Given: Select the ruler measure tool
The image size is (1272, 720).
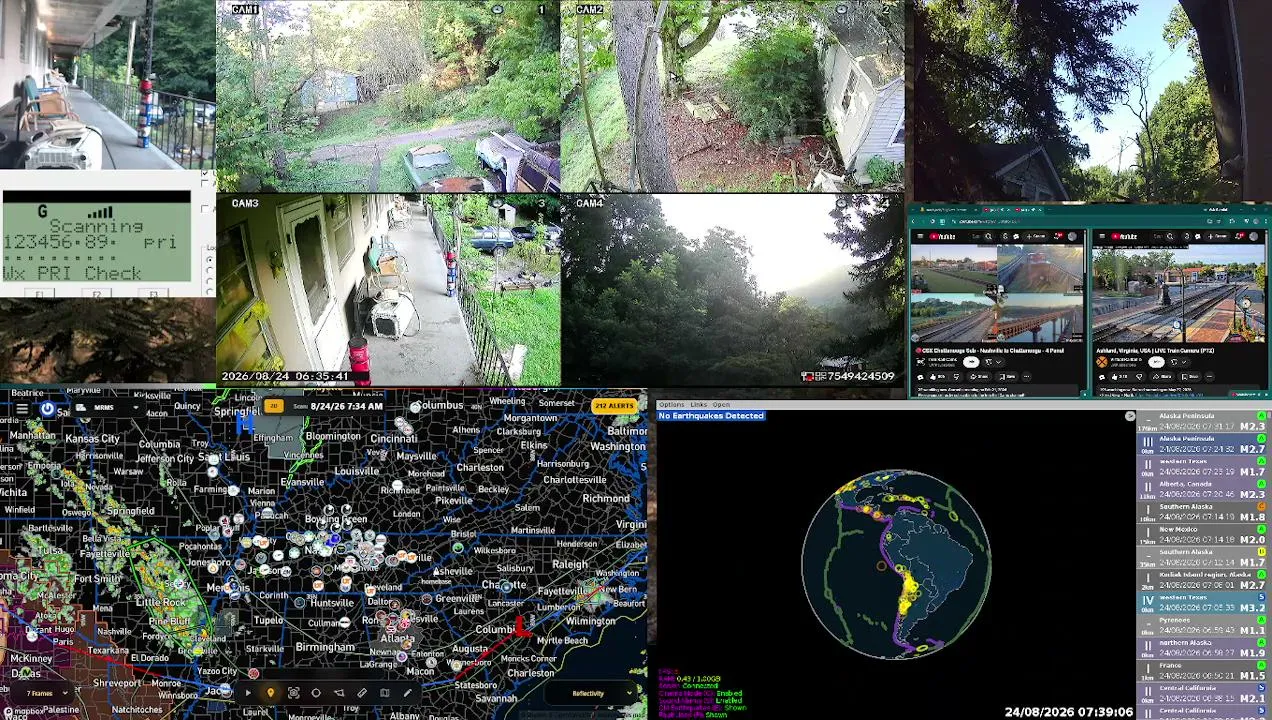Looking at the screenshot, I should click(362, 692).
